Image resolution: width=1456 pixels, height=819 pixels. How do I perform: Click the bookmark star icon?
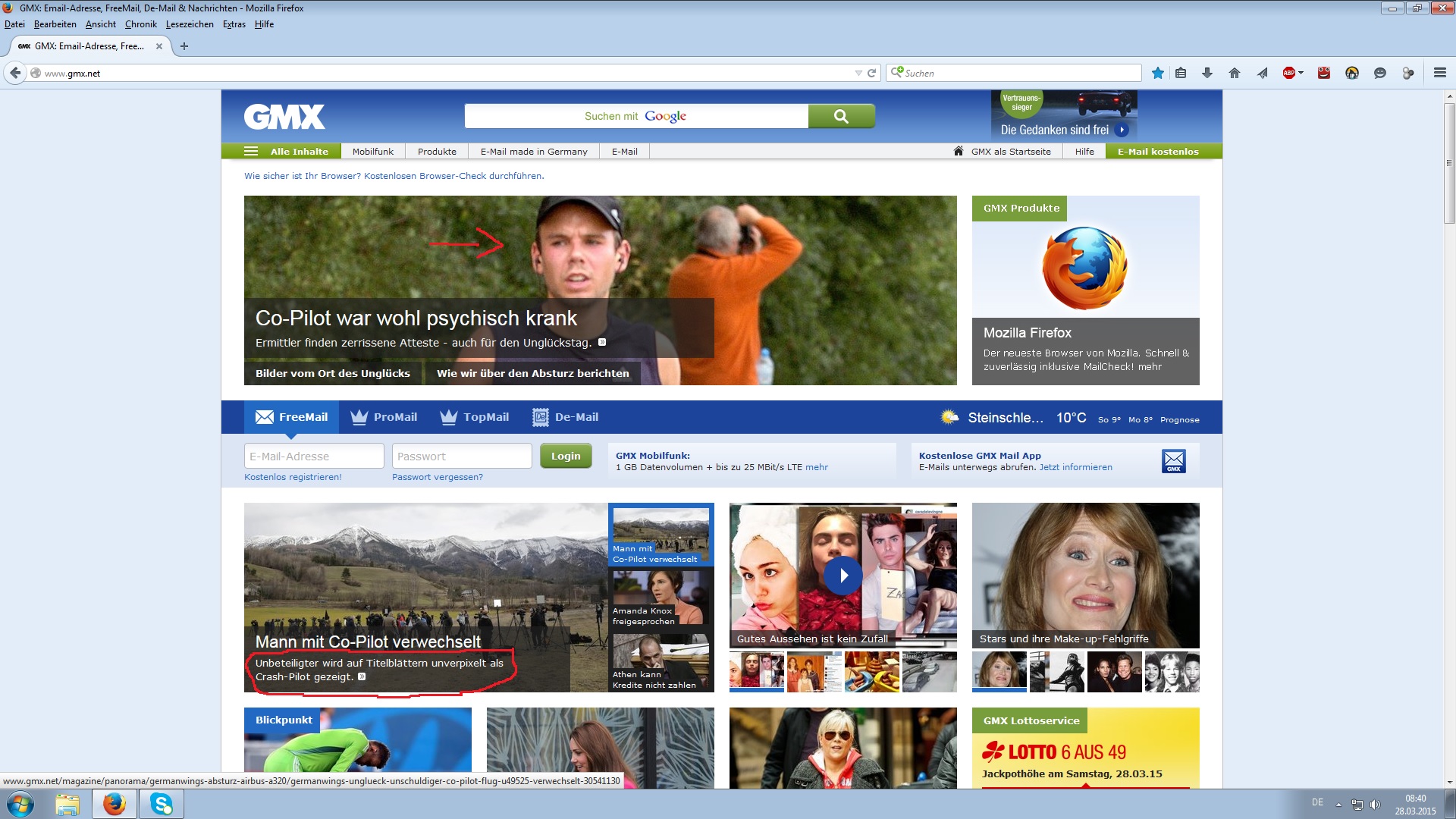1157,73
